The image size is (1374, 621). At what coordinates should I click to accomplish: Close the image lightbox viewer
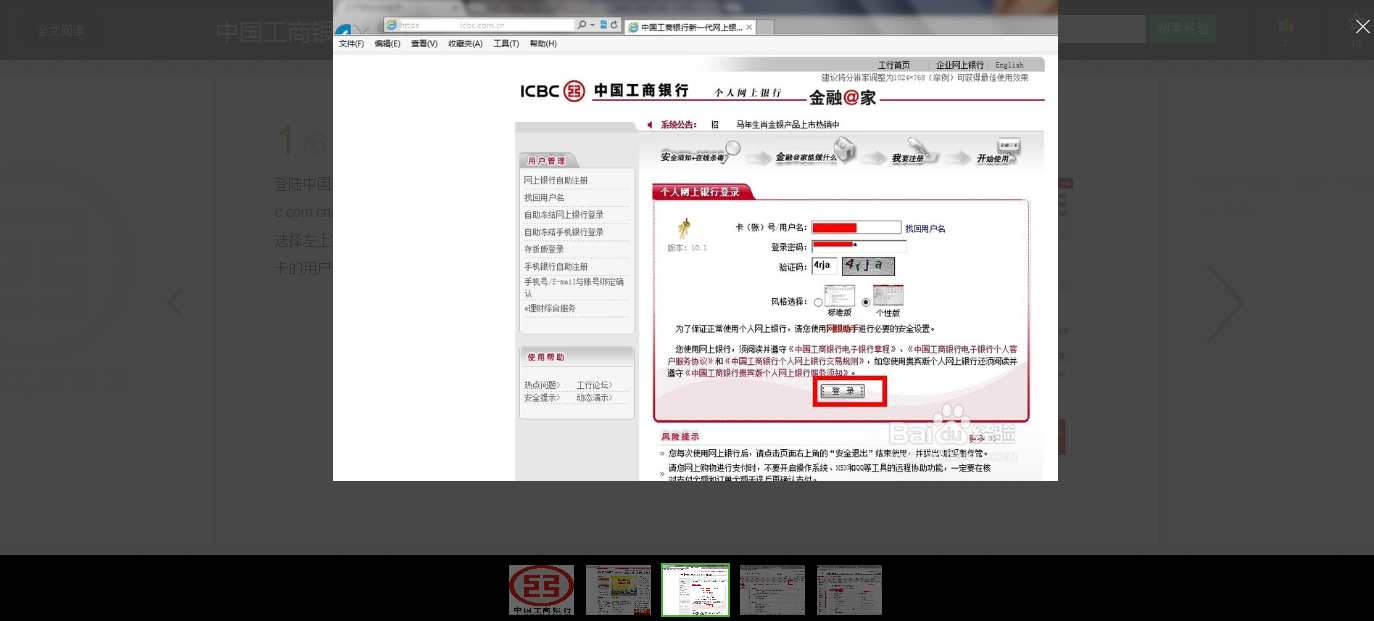tap(1362, 27)
